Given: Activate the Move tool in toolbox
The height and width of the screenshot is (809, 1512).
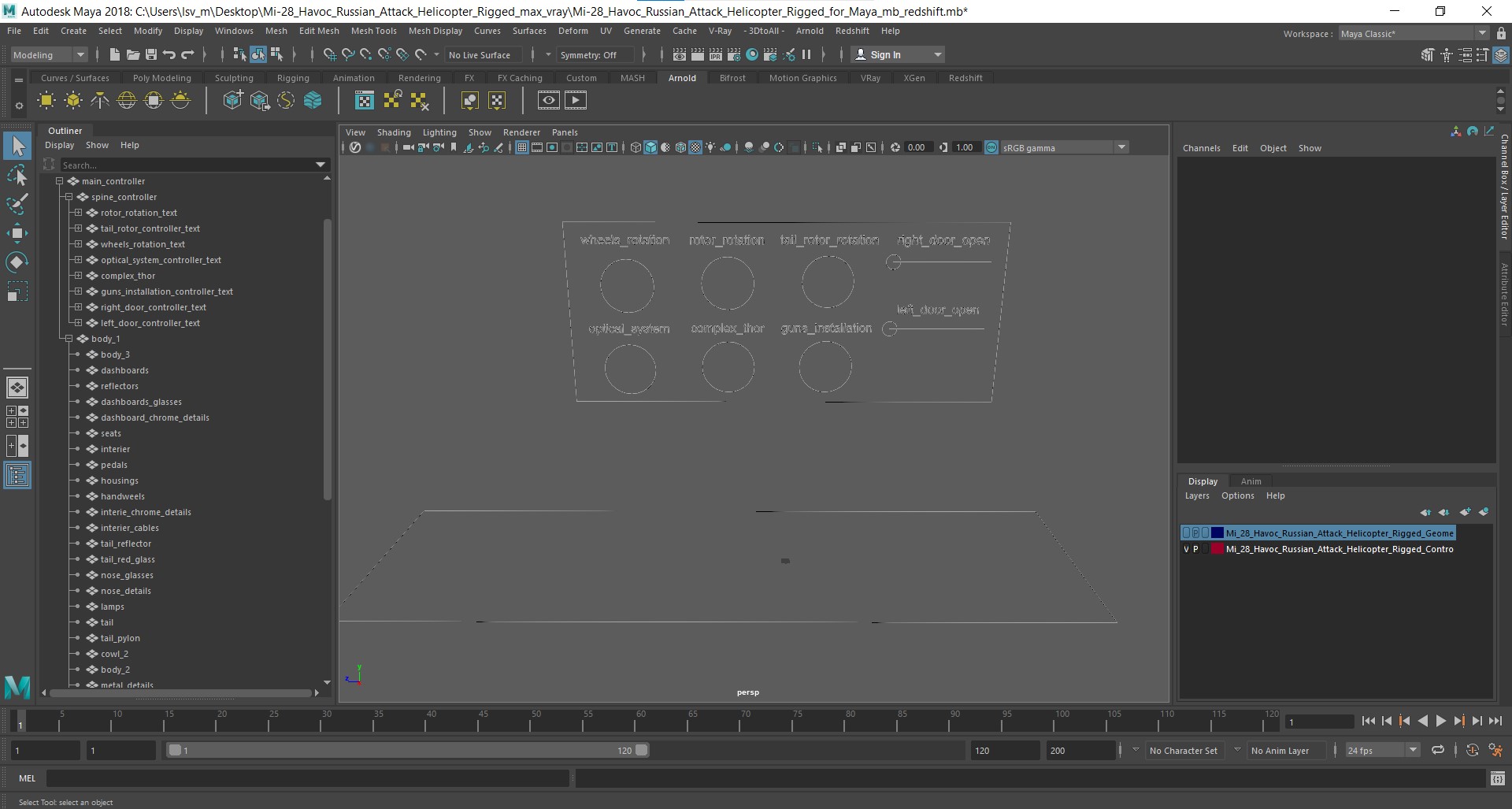Looking at the screenshot, I should [x=17, y=233].
